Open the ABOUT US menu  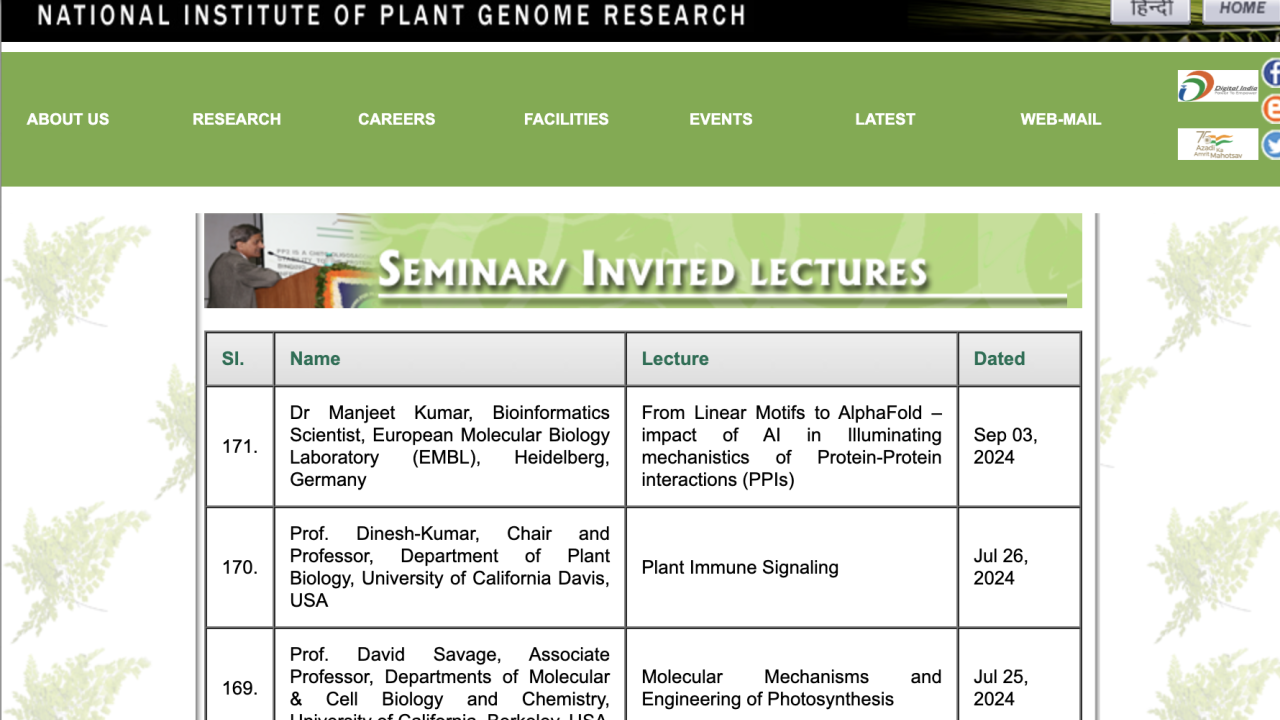(x=68, y=119)
